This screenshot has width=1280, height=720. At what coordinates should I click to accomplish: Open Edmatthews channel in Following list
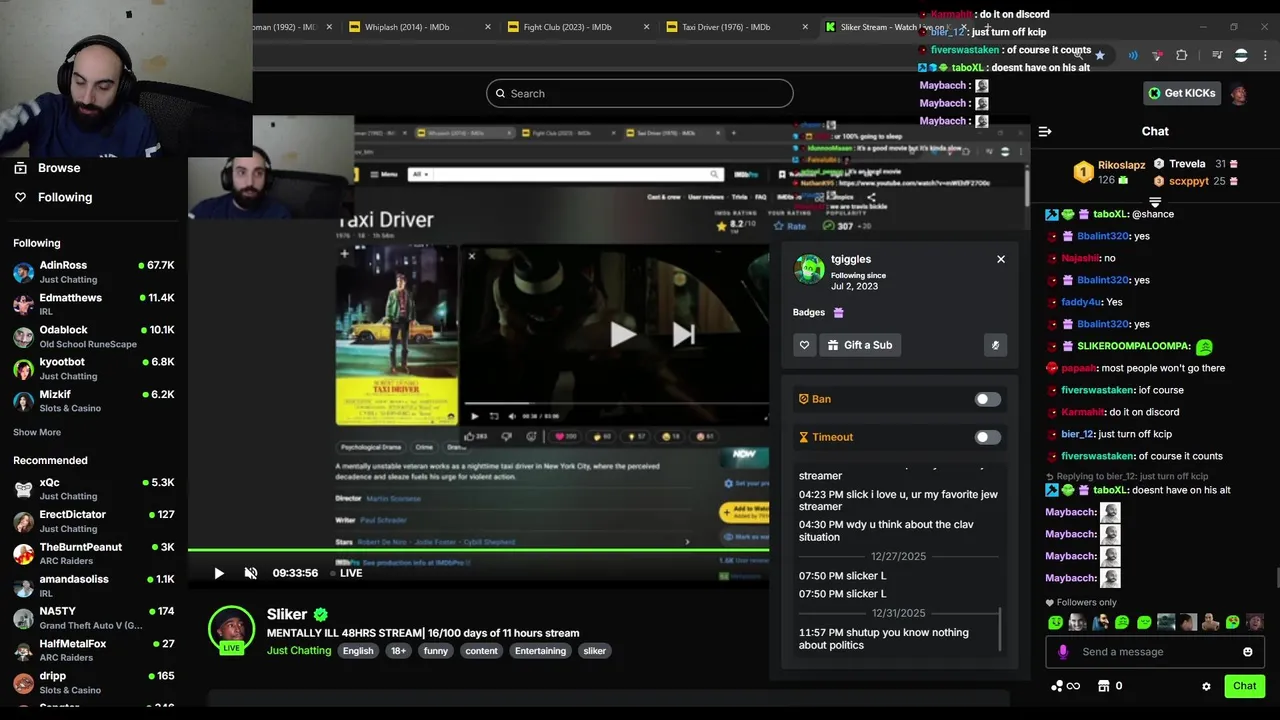click(94, 304)
